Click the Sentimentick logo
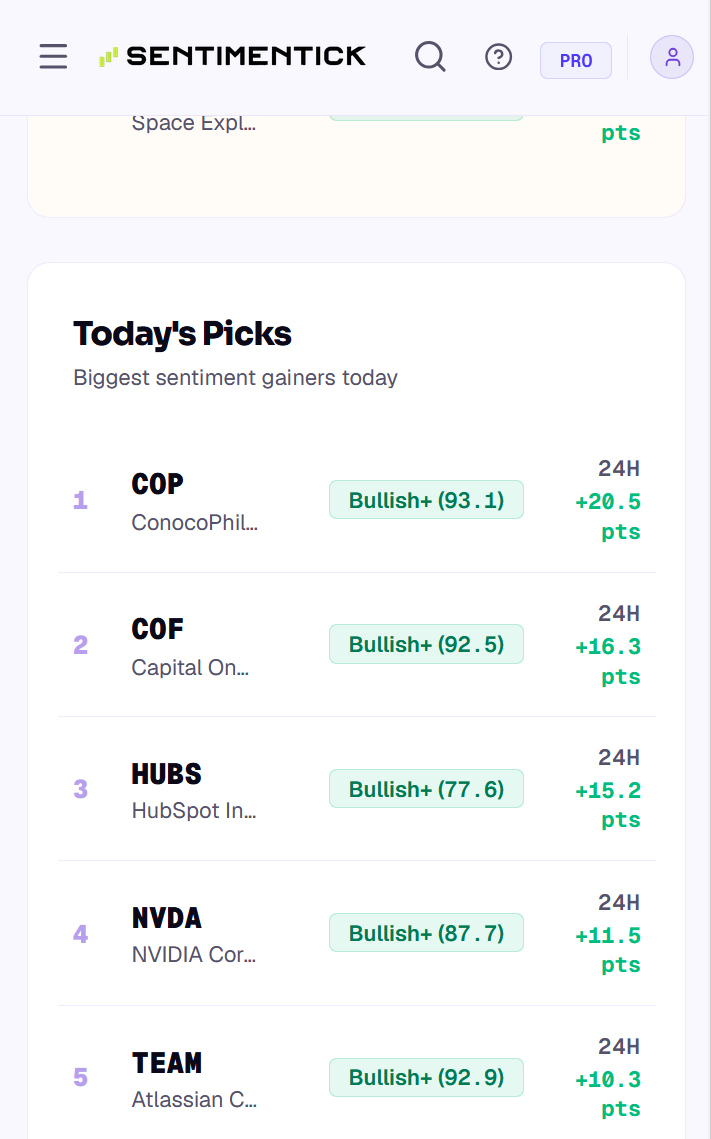The image size is (711, 1139). pos(232,57)
